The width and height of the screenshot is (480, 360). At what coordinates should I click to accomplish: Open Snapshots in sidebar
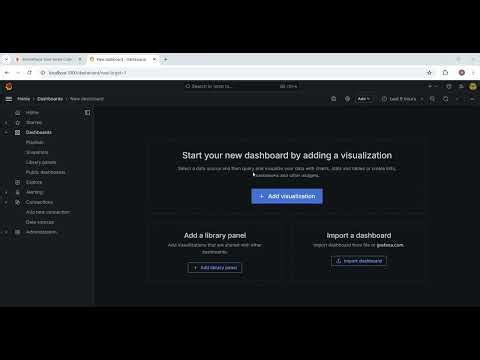(37, 152)
